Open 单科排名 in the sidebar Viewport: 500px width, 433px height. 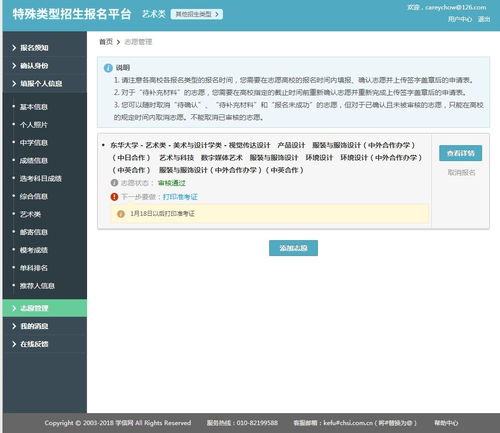[34, 268]
